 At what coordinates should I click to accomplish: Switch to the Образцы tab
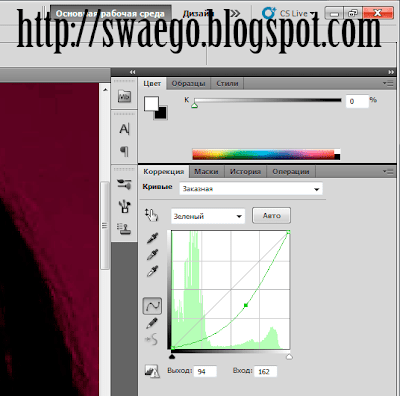tap(188, 83)
